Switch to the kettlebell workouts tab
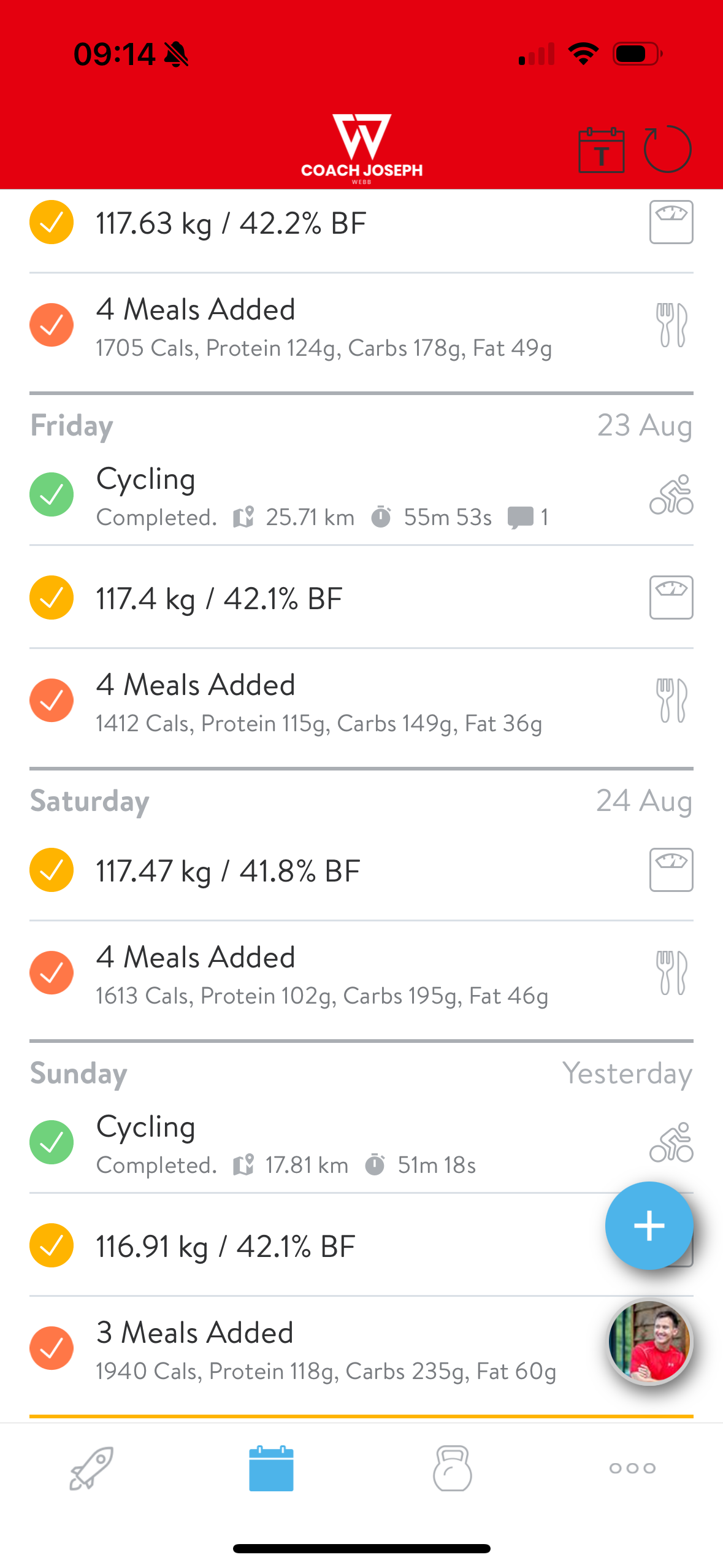 [452, 1469]
